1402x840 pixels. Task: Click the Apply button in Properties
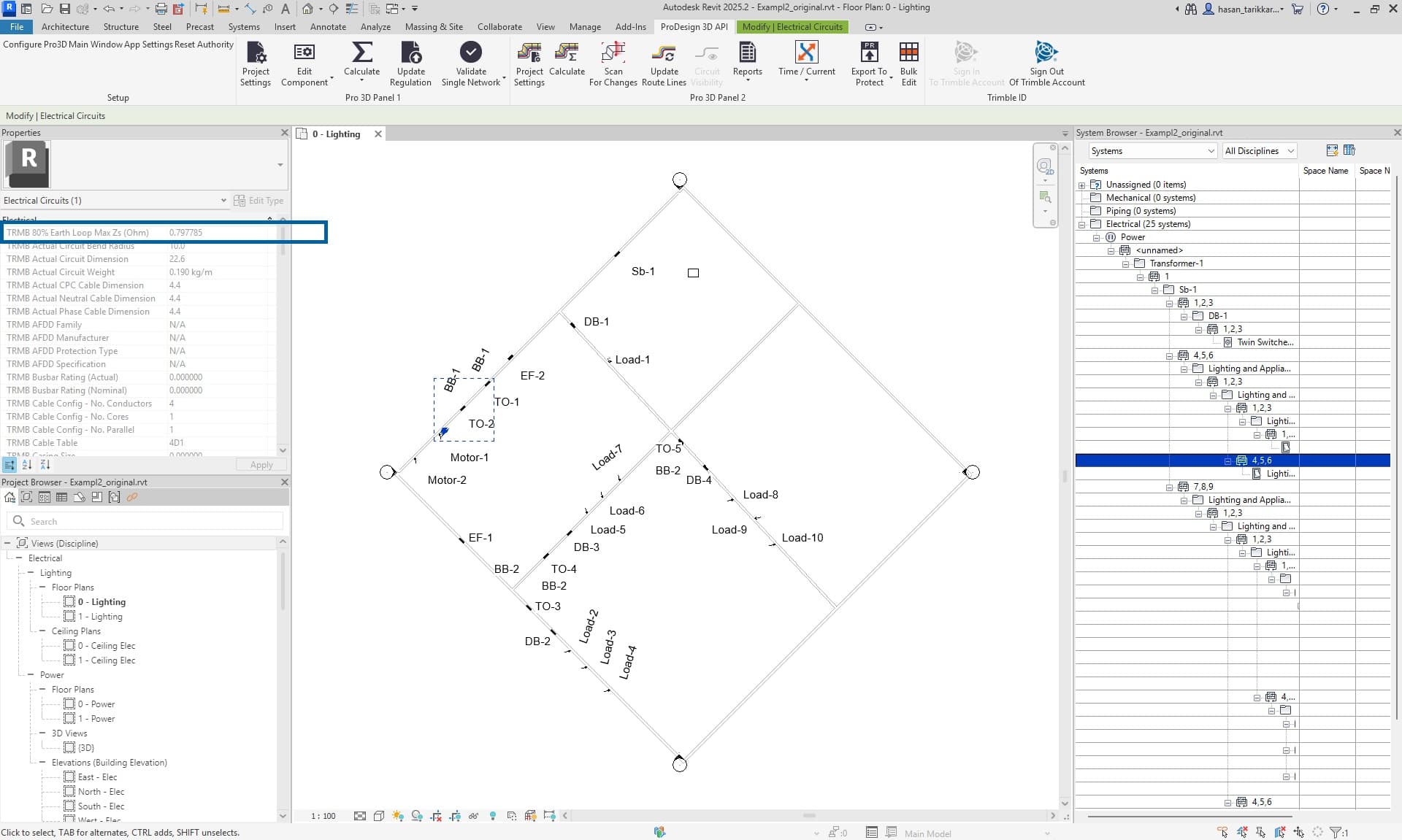(x=261, y=465)
